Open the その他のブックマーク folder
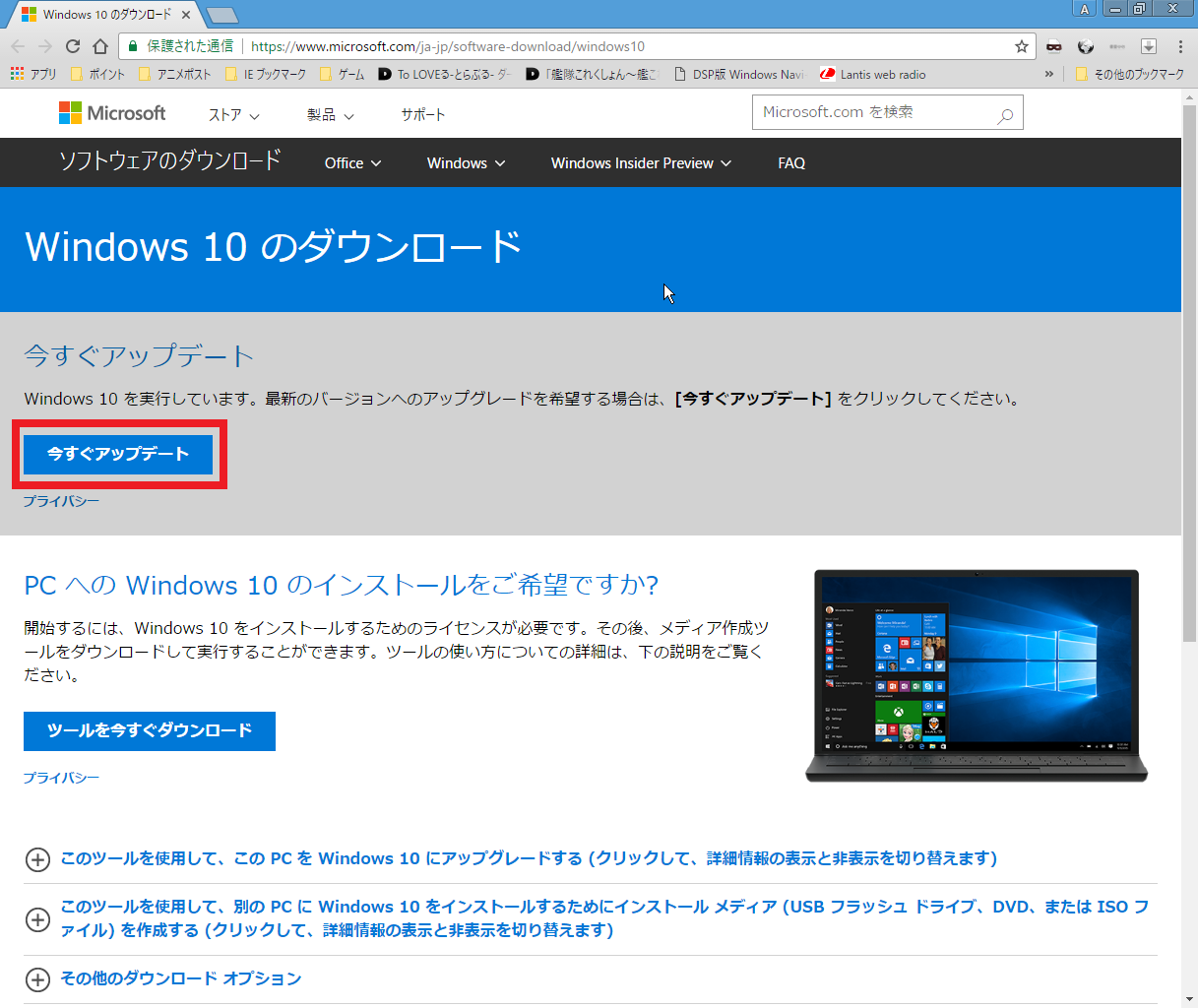The width and height of the screenshot is (1198, 1008). pyautogui.click(x=1130, y=74)
